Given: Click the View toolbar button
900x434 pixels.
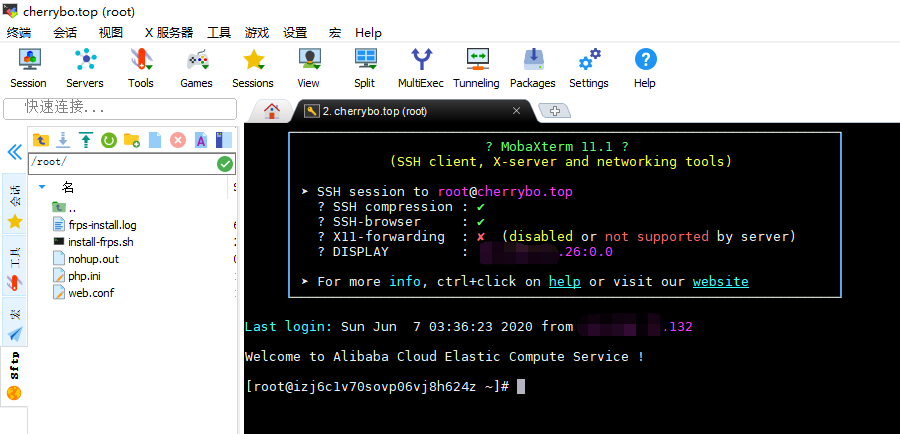Looking at the screenshot, I should [x=308, y=68].
